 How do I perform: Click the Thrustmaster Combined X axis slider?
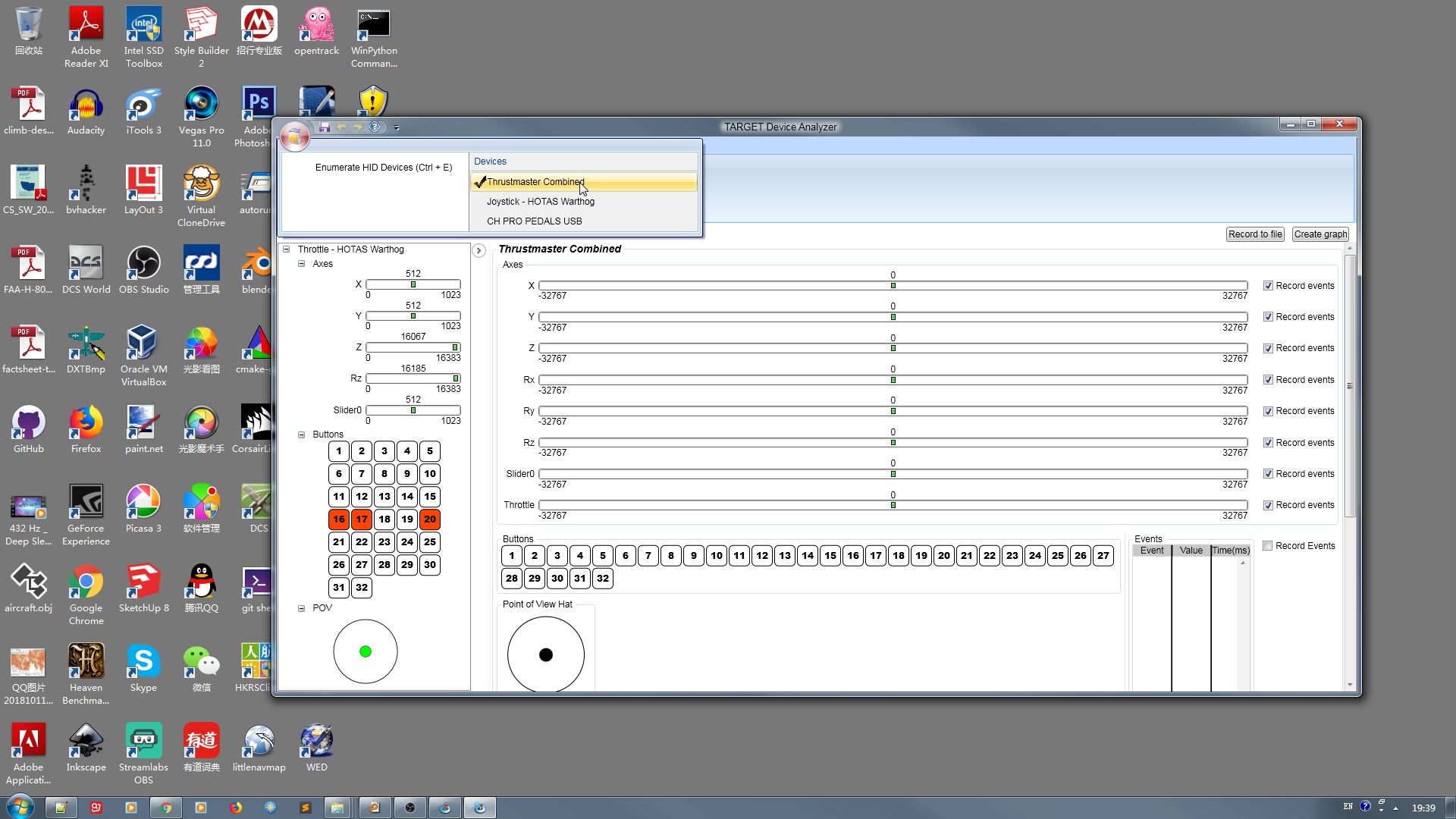[893, 286]
